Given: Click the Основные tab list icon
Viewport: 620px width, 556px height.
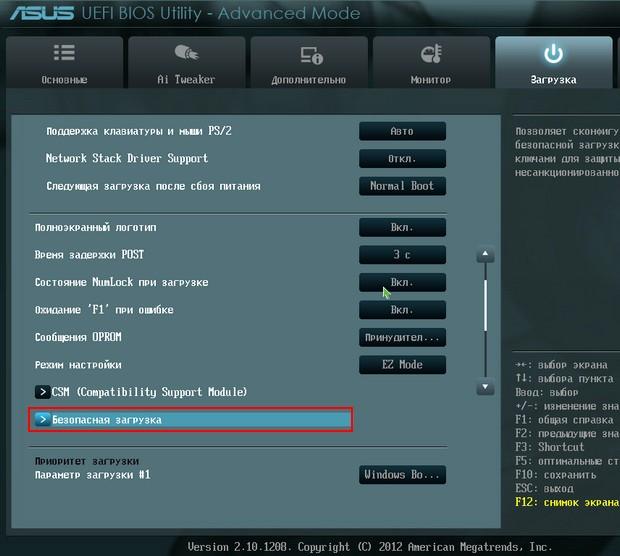Looking at the screenshot, I should (64, 53).
